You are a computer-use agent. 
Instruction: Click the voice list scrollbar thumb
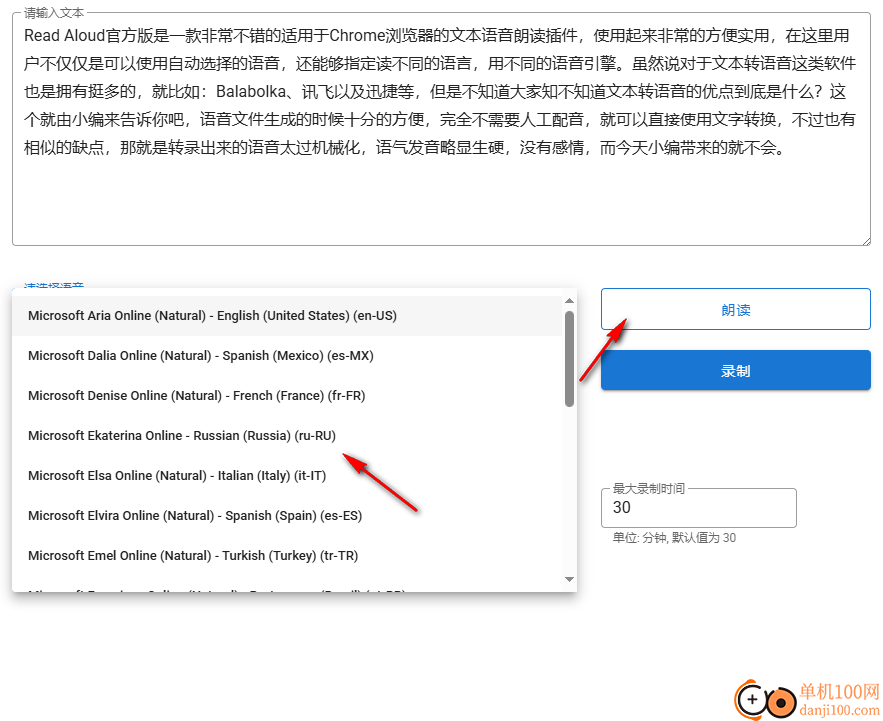(x=569, y=359)
